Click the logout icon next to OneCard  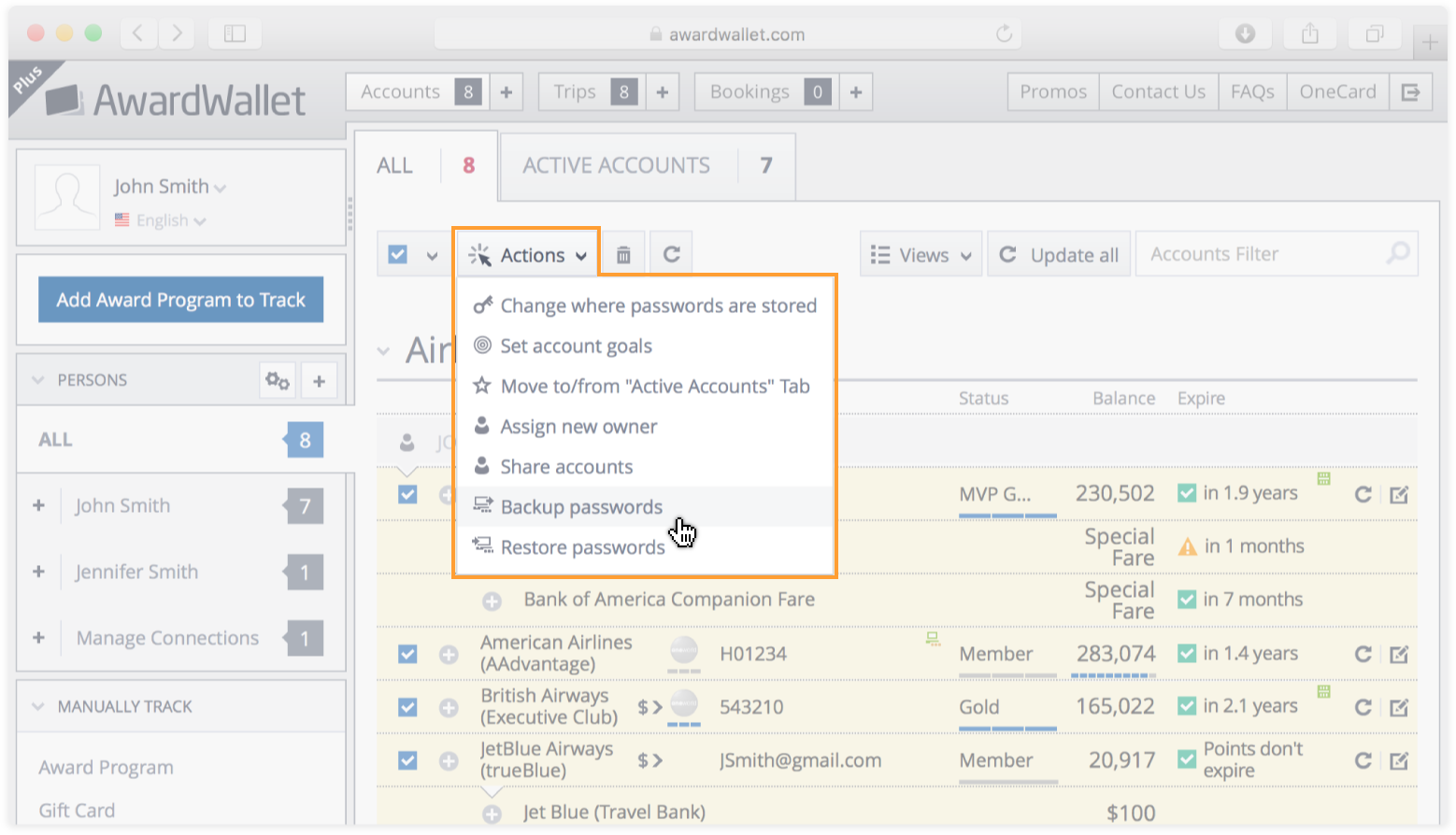coord(1410,92)
